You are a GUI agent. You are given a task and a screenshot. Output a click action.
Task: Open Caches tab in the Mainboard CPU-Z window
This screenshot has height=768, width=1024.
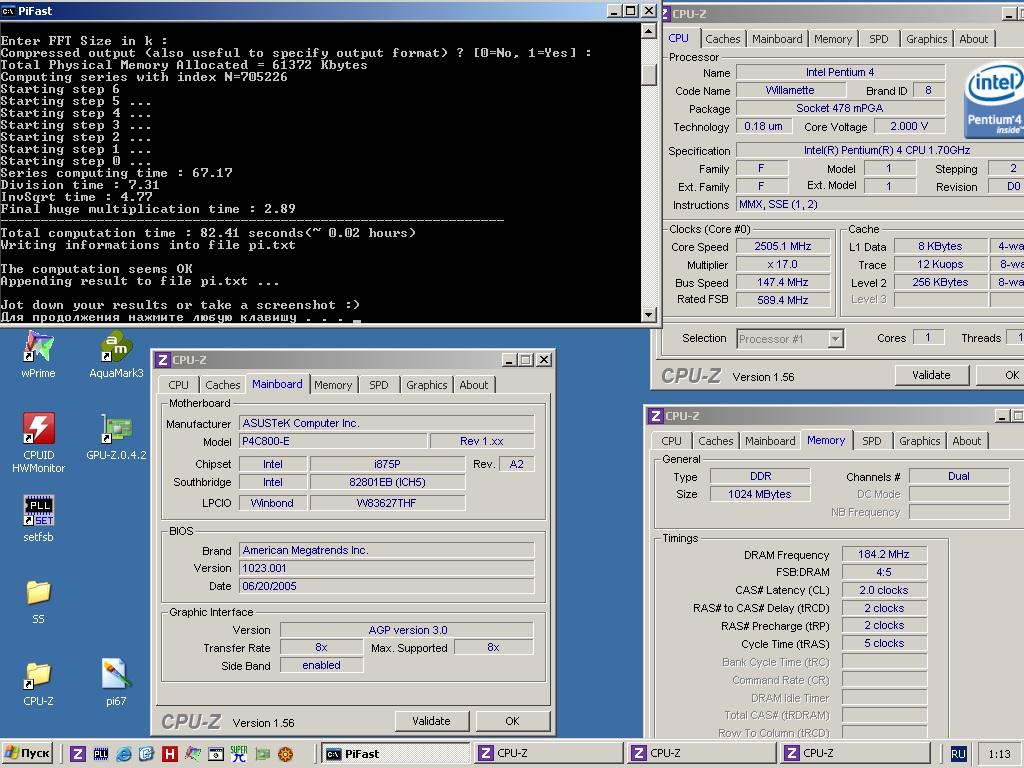[223, 385]
